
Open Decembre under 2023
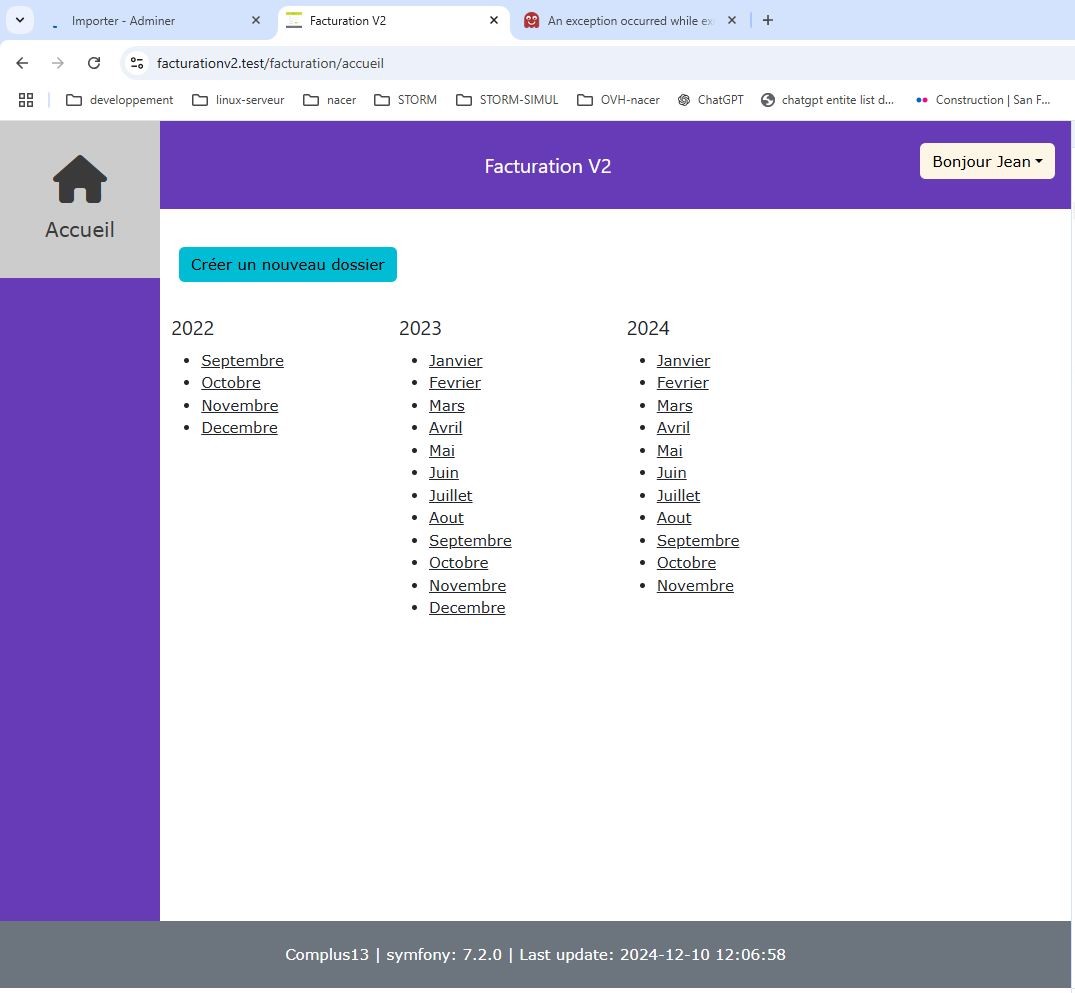pos(467,608)
